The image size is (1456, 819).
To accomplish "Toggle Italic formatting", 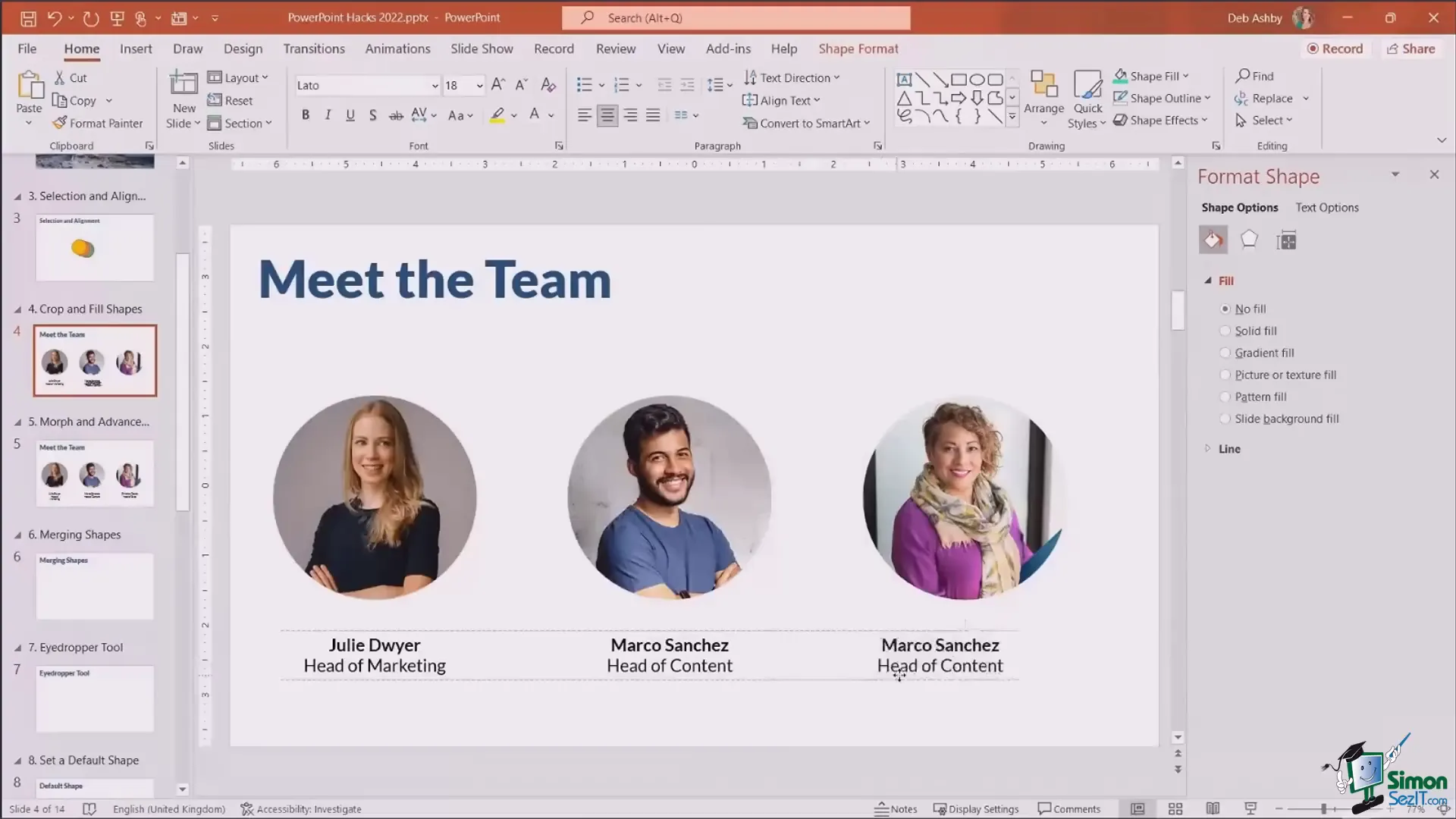I will coord(328,115).
